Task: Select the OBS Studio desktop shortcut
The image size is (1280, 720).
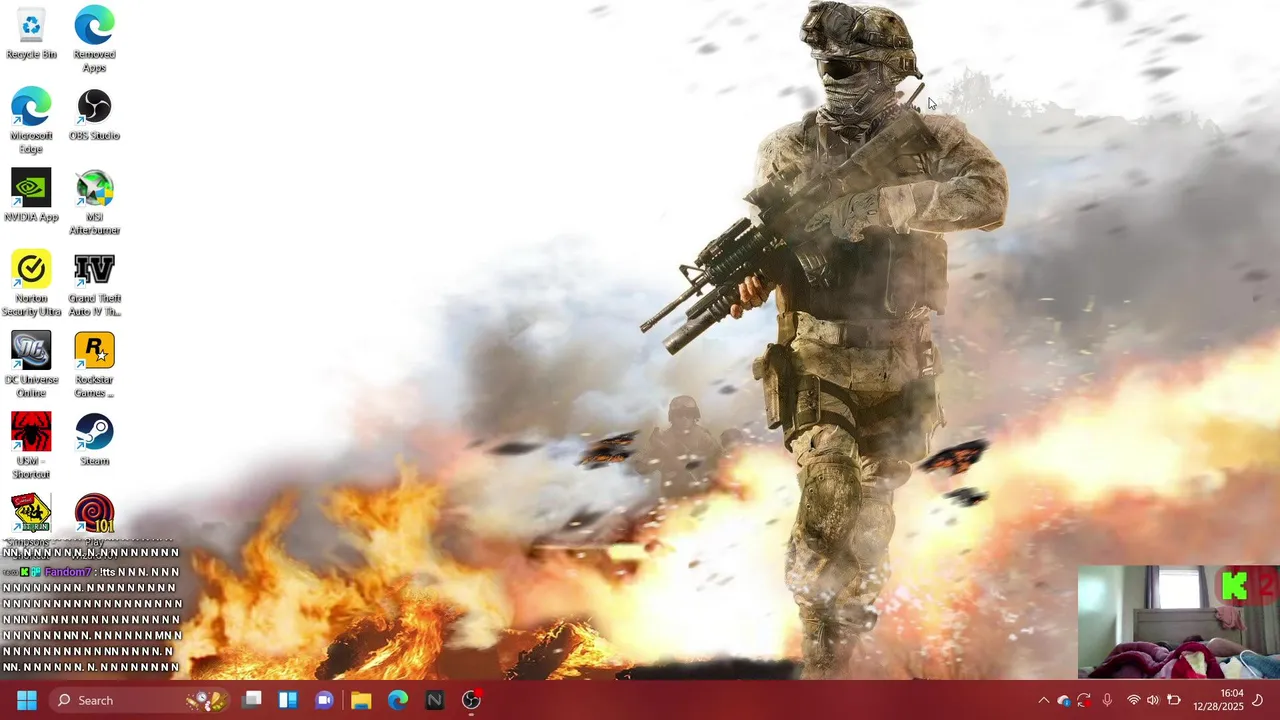Action: click(94, 115)
